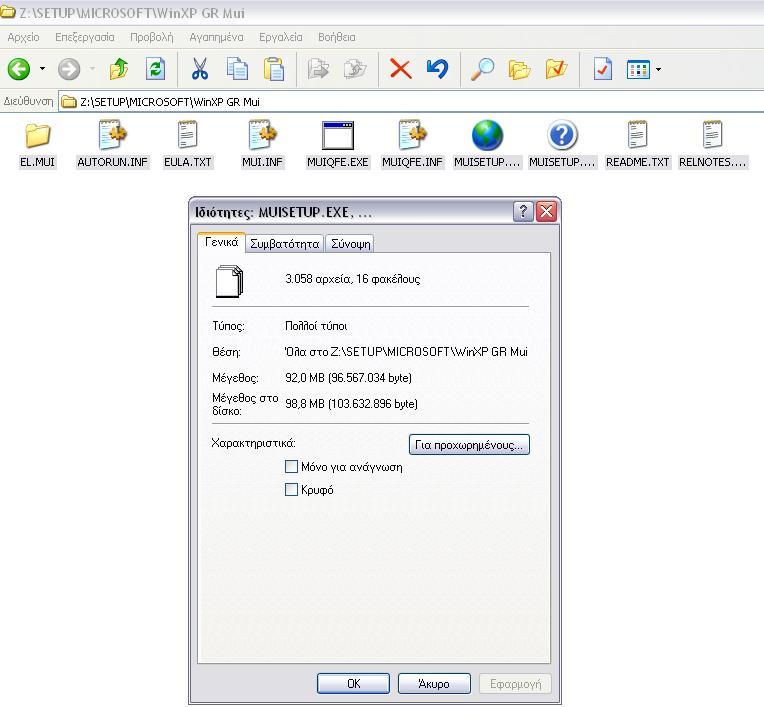The width and height of the screenshot is (764, 707).
Task: Open the Αρχείο menu
Action: click(23, 37)
